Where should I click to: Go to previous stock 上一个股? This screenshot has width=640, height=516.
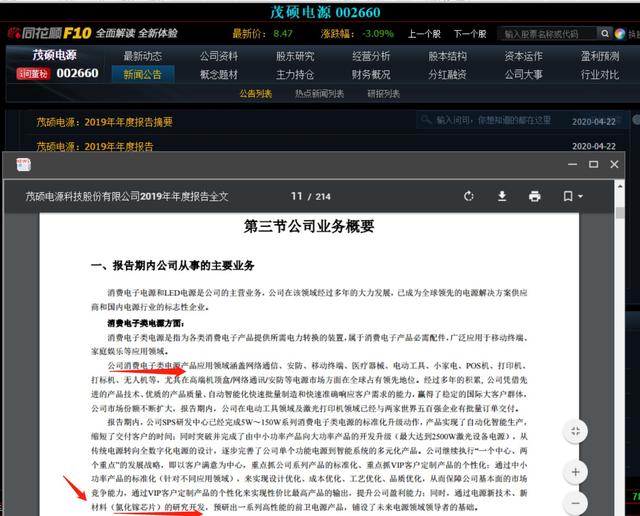point(424,33)
